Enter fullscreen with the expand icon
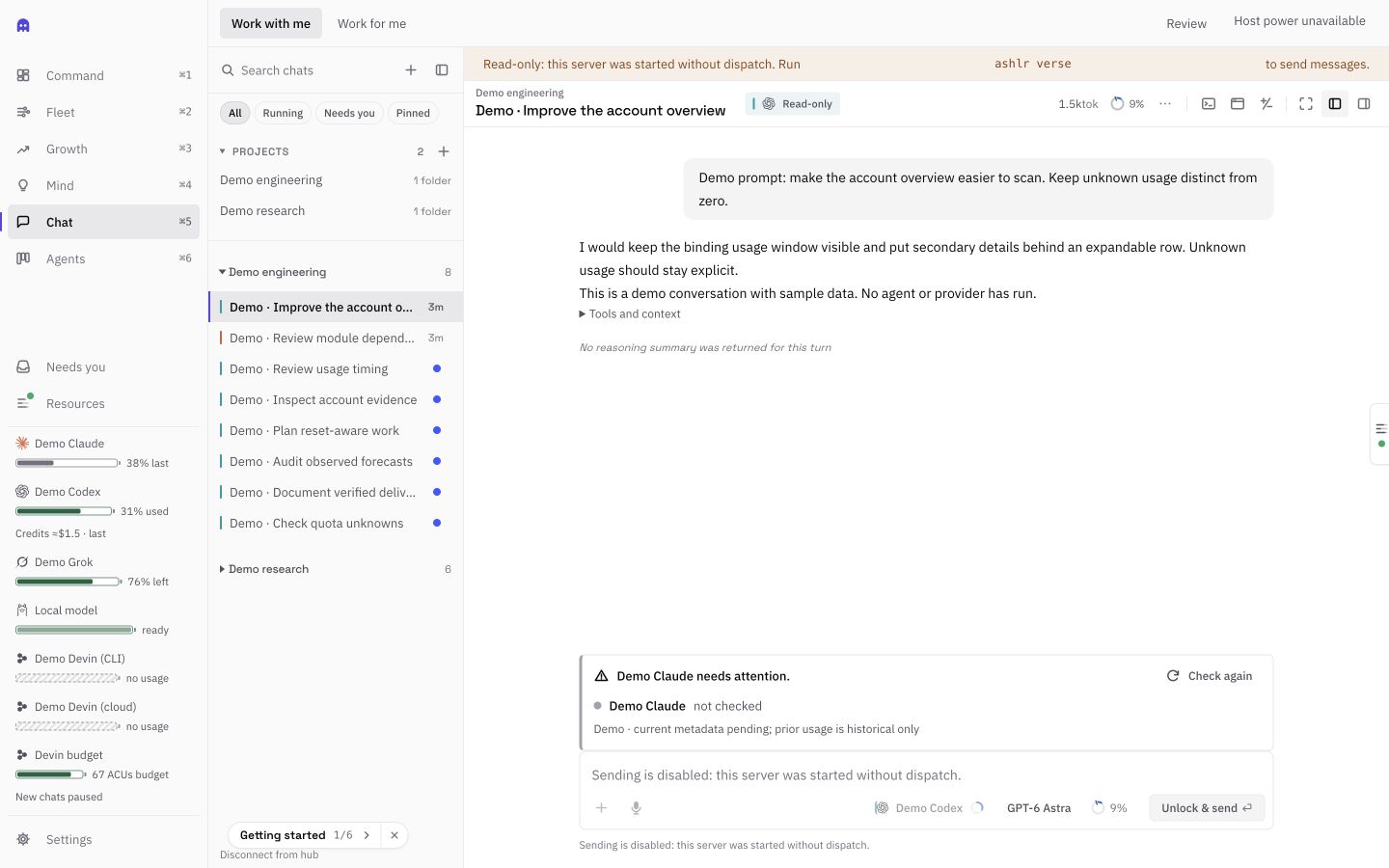 (x=1306, y=103)
